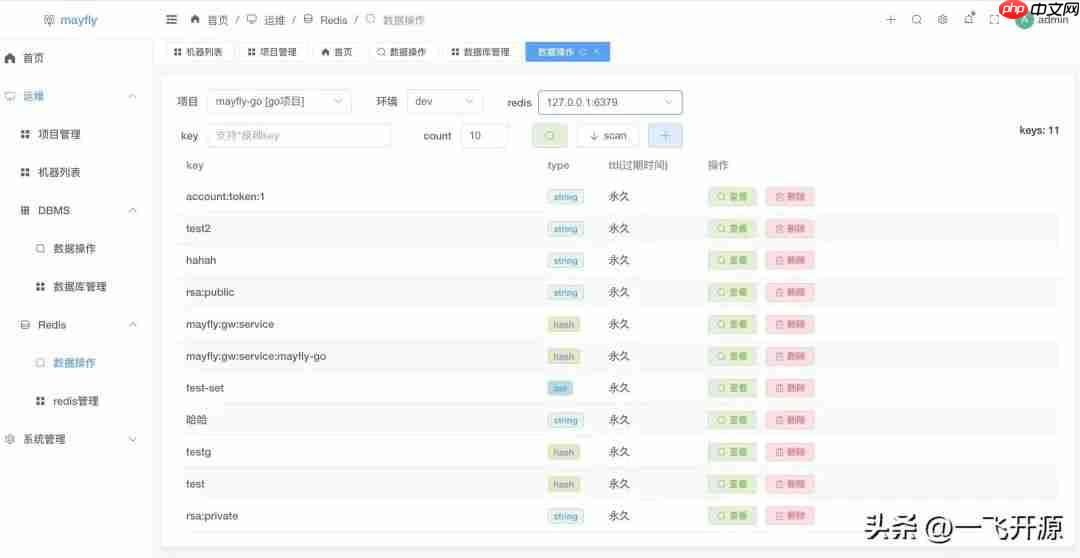Open the 项目 dropdown showing mayfly-go
The height and width of the screenshot is (558, 1080).
[x=279, y=101]
